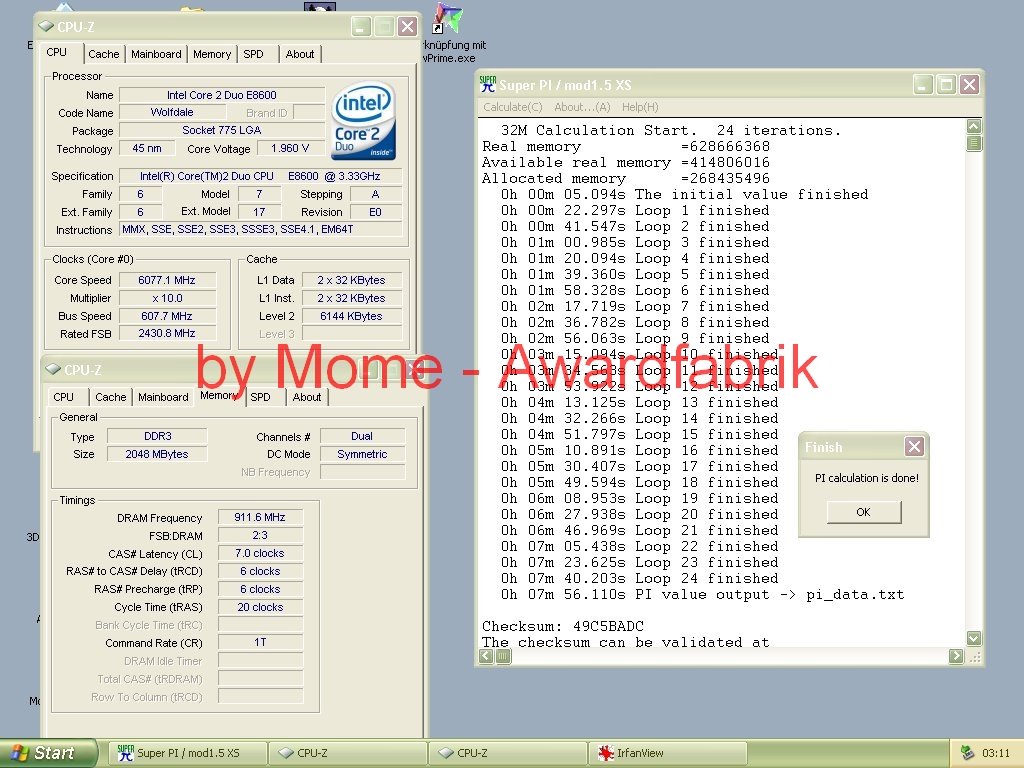Viewport: 1024px width, 768px height.
Task: Open Calculate(C) menu in Super PI
Action: [x=513, y=107]
